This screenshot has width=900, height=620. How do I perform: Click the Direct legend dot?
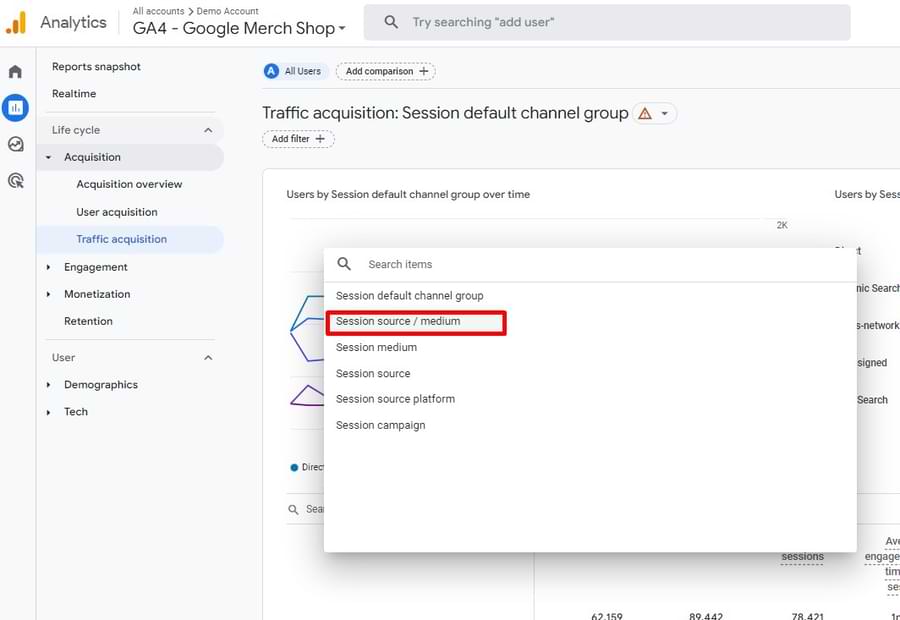[x=294, y=467]
